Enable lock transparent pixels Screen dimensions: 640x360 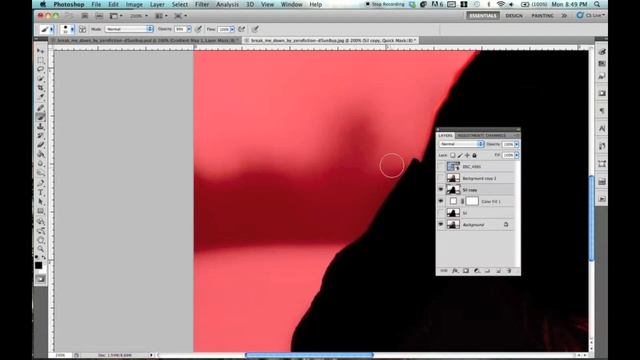tap(453, 156)
